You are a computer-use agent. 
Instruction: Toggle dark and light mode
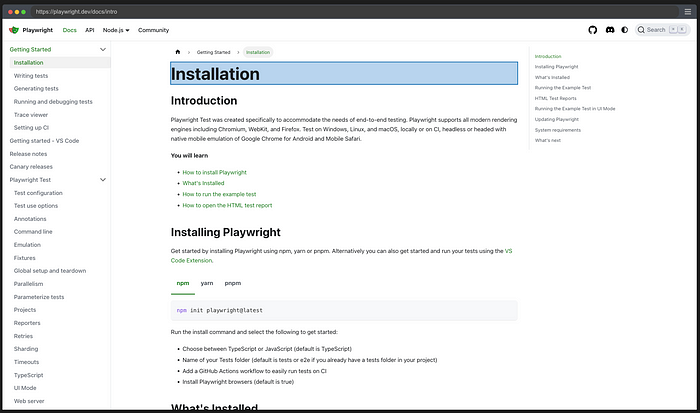(x=625, y=30)
